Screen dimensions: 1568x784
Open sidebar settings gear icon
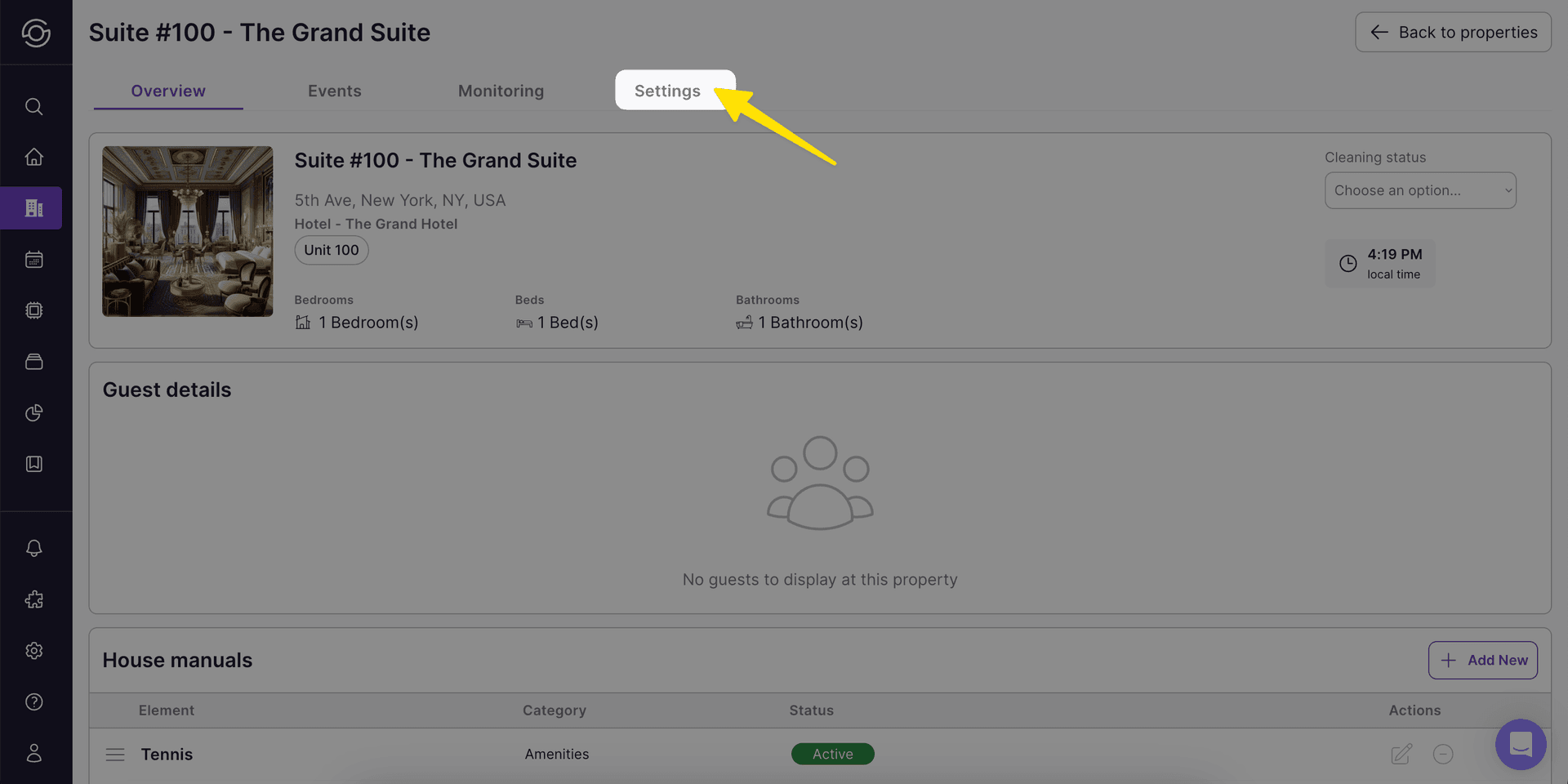pyautogui.click(x=33, y=650)
